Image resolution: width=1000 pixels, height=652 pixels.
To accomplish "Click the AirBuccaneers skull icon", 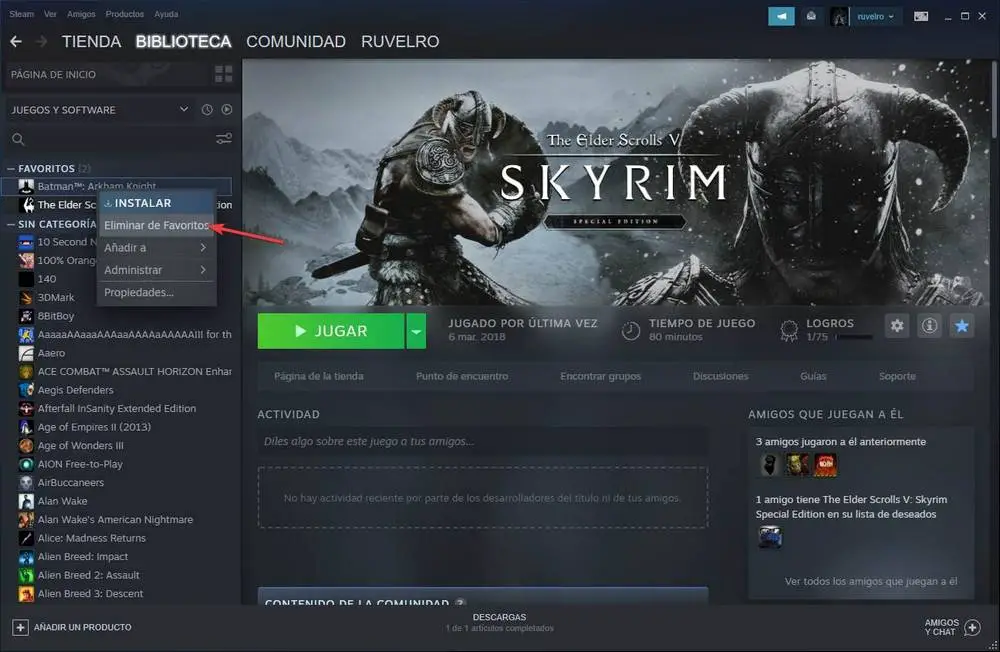I will pos(26,482).
